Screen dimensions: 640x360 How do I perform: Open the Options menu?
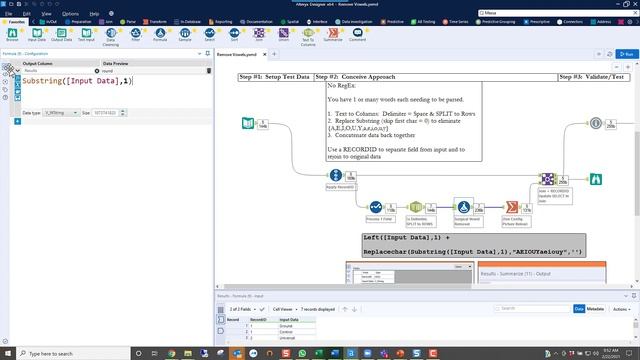coord(70,13)
